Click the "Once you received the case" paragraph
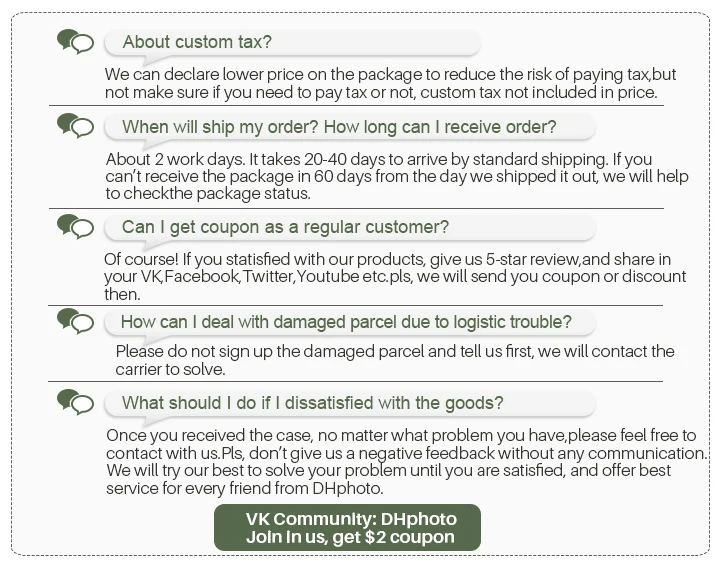 (x=400, y=436)
